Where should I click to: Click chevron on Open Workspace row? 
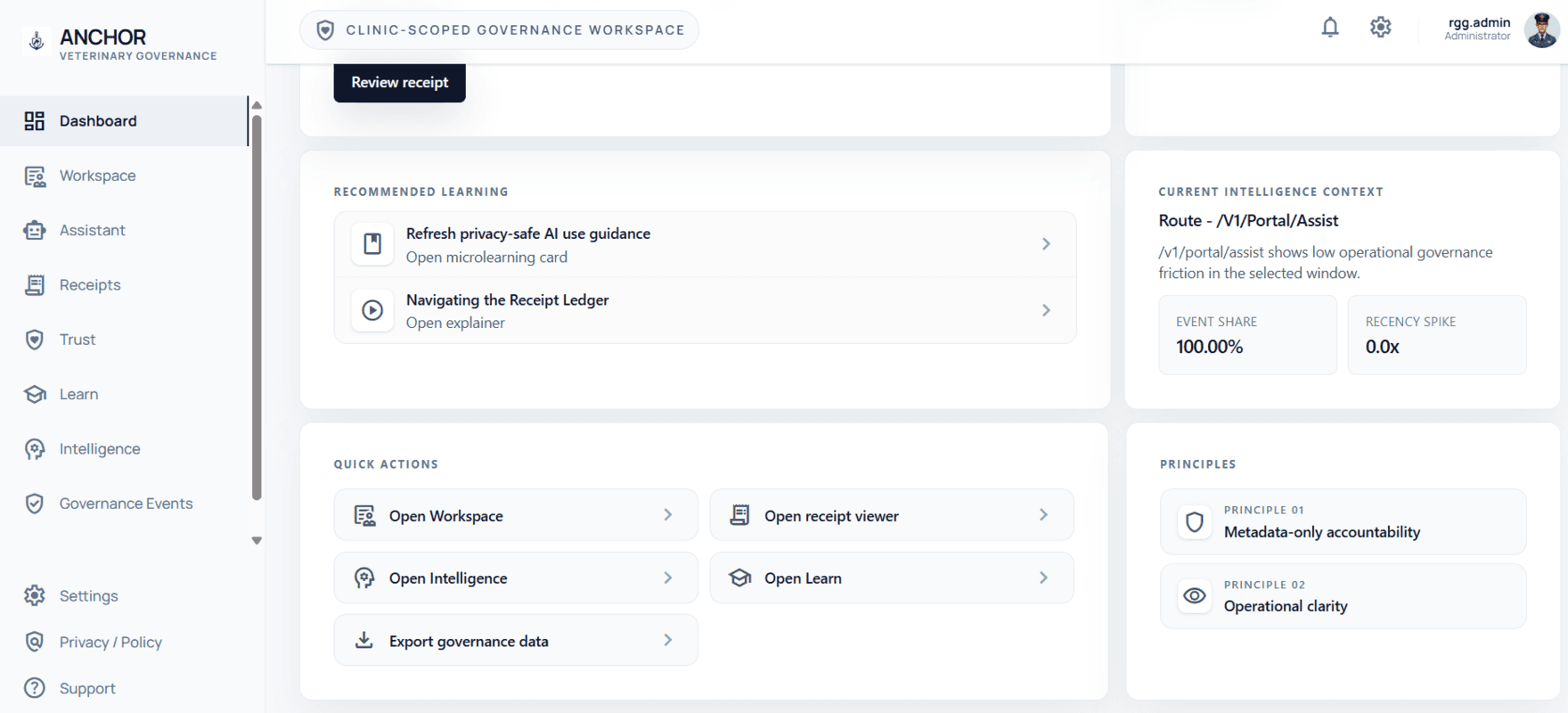click(x=668, y=515)
